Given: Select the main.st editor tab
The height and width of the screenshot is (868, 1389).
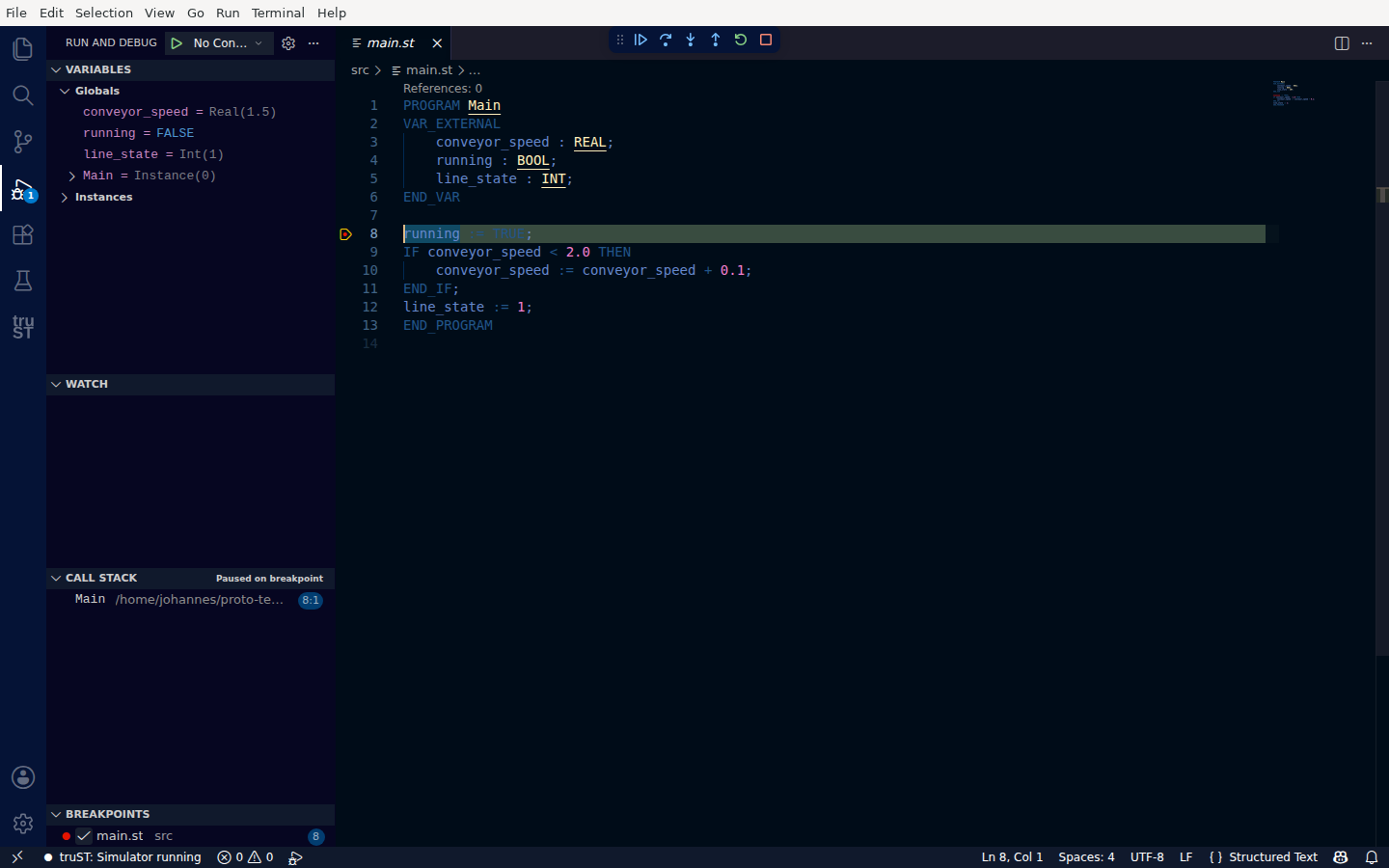Looking at the screenshot, I should coord(394,43).
